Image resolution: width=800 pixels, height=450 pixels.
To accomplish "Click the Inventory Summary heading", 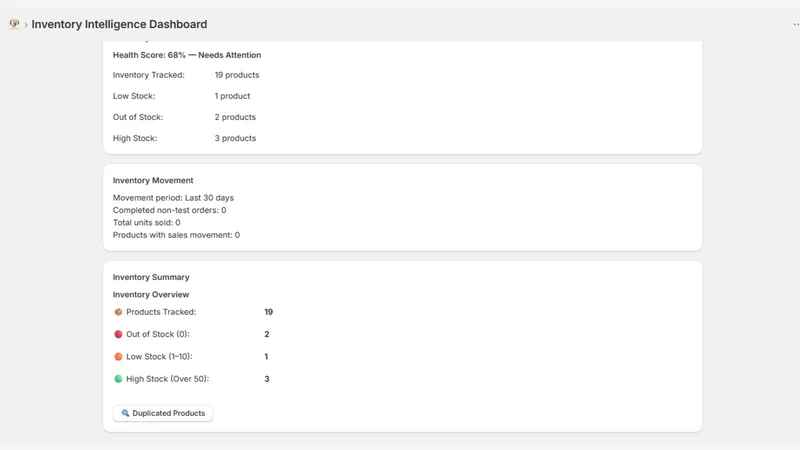I will [x=151, y=277].
